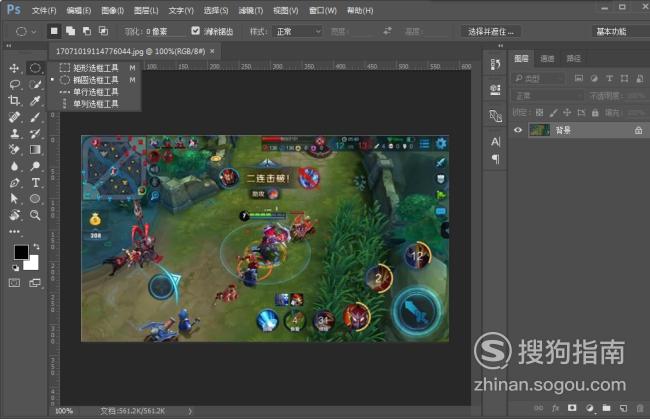Choose Subtract from Selection mode button
650x419 pixels.
click(87, 31)
